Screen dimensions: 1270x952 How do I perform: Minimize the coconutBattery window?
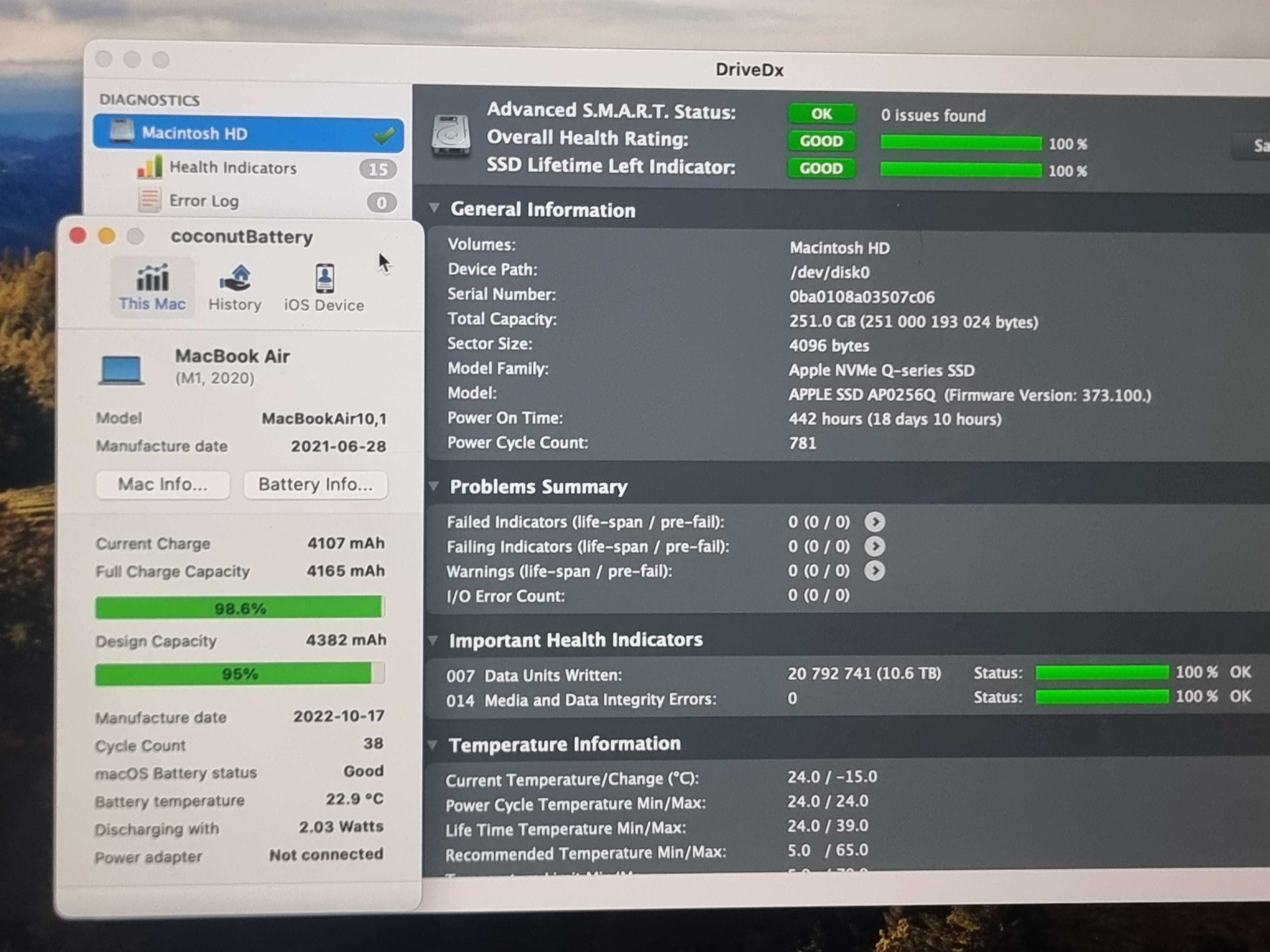[x=107, y=236]
